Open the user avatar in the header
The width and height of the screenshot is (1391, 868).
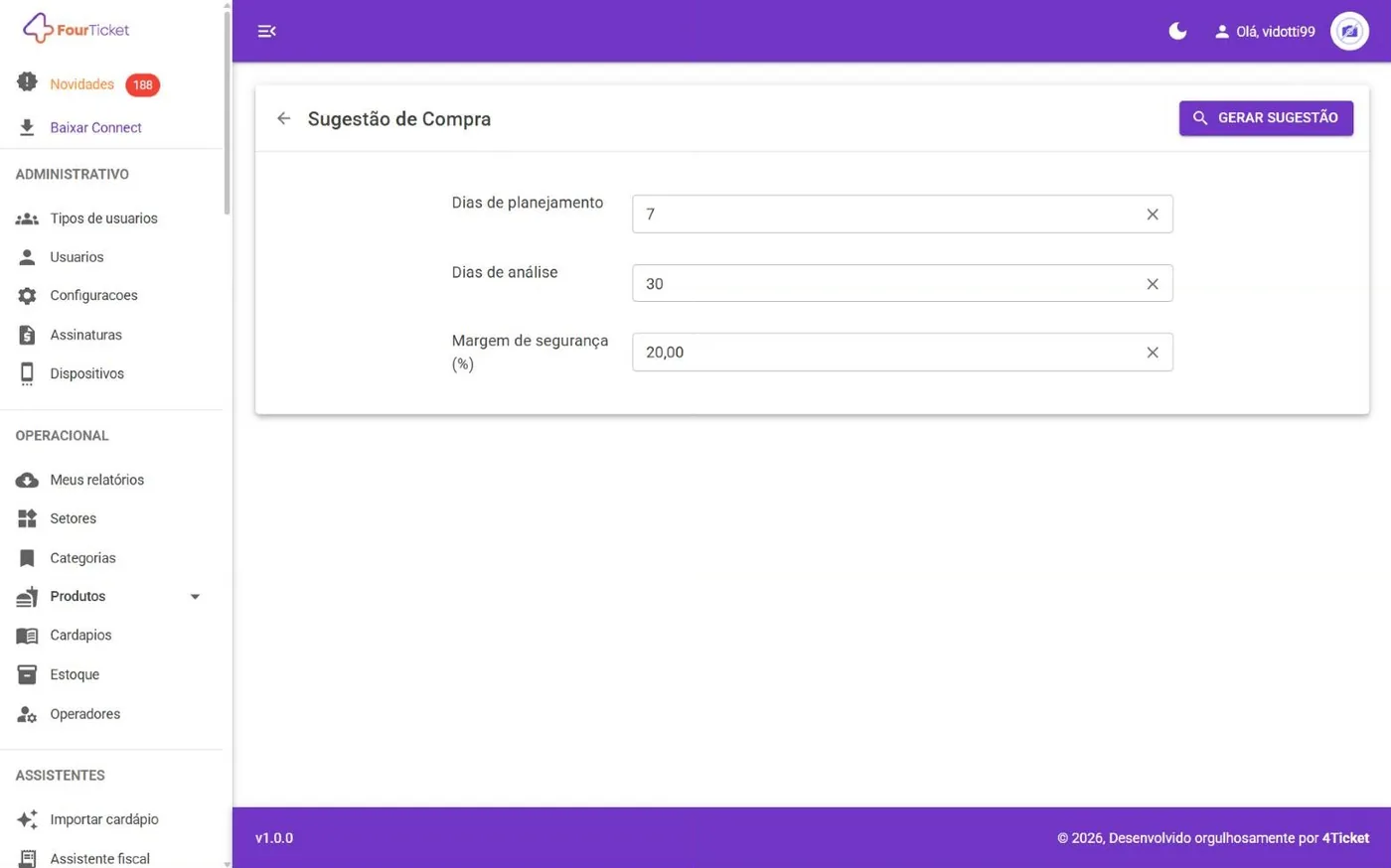coord(1349,32)
